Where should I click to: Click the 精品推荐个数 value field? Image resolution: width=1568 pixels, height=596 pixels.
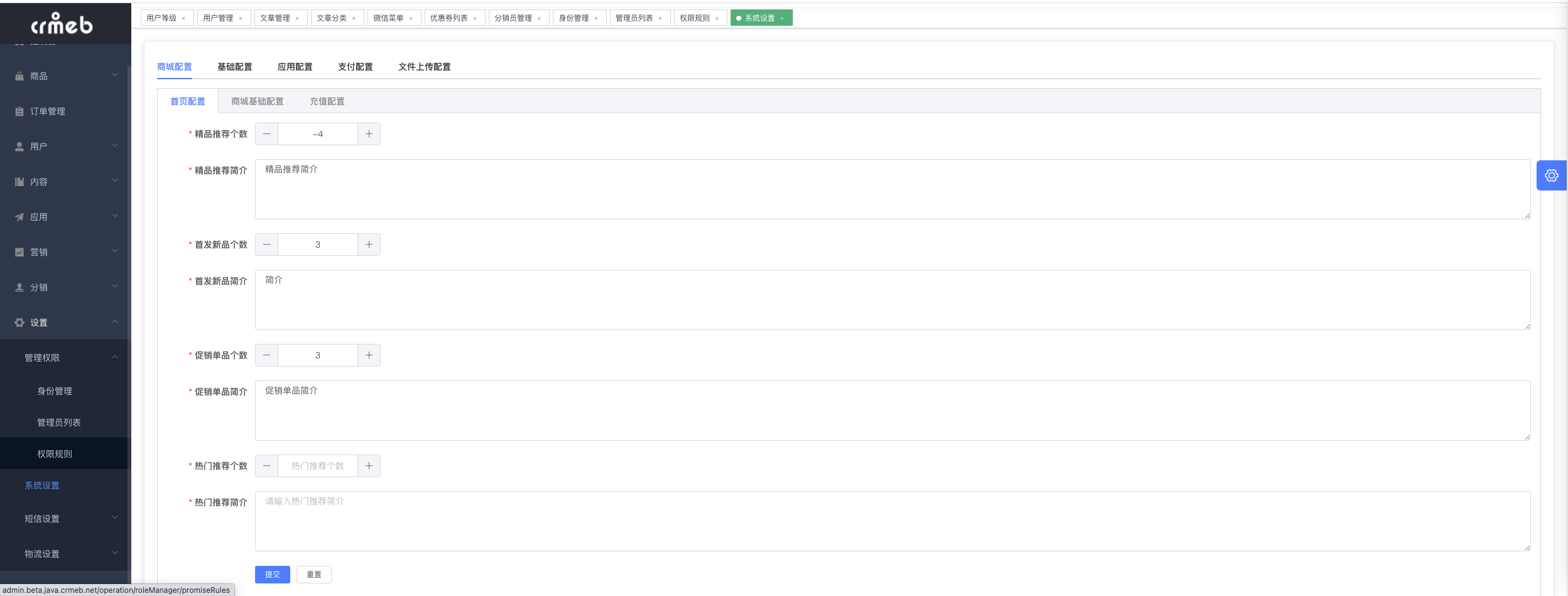[318, 134]
